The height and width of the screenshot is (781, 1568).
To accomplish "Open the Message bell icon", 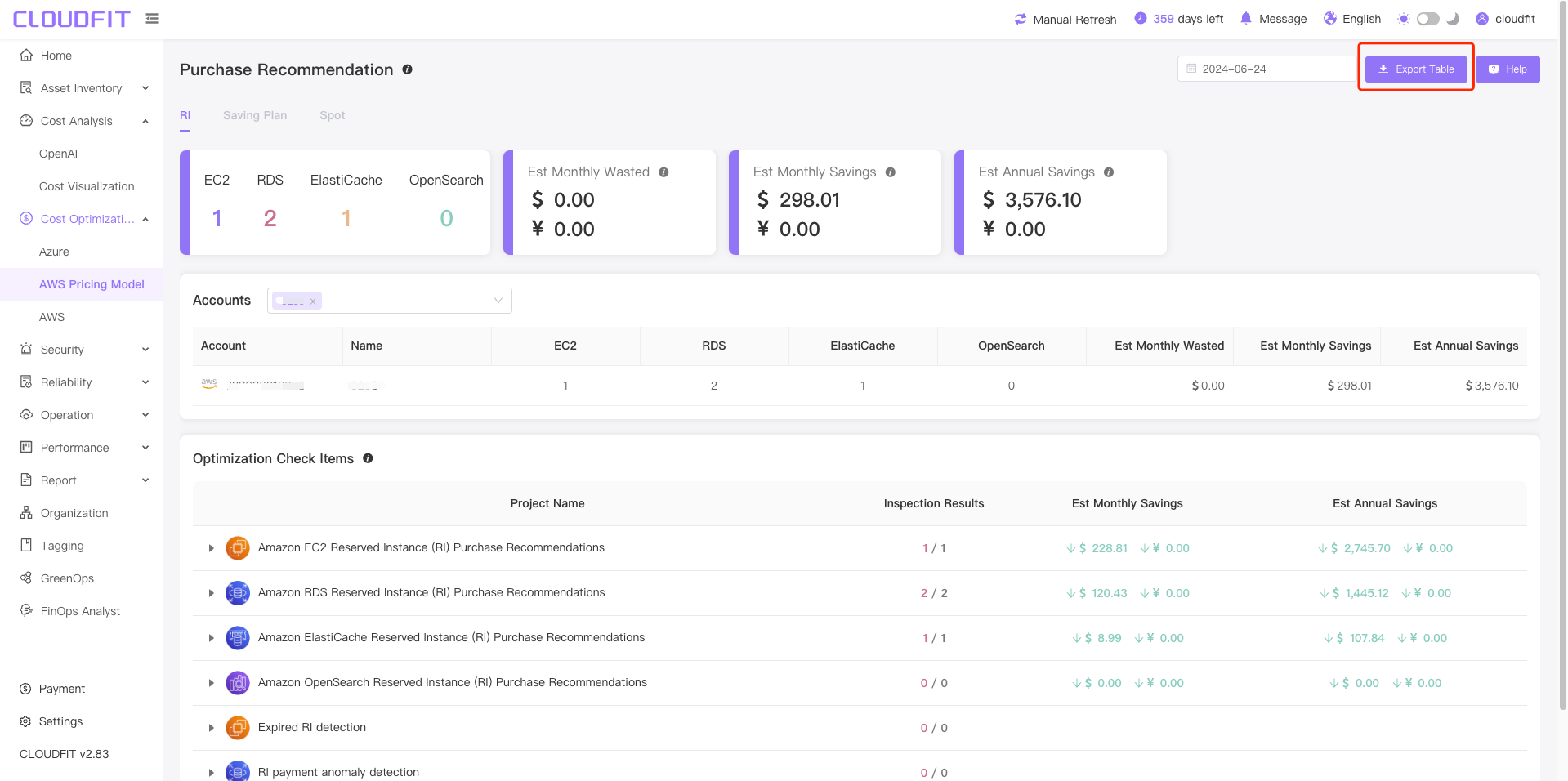I will (1245, 18).
